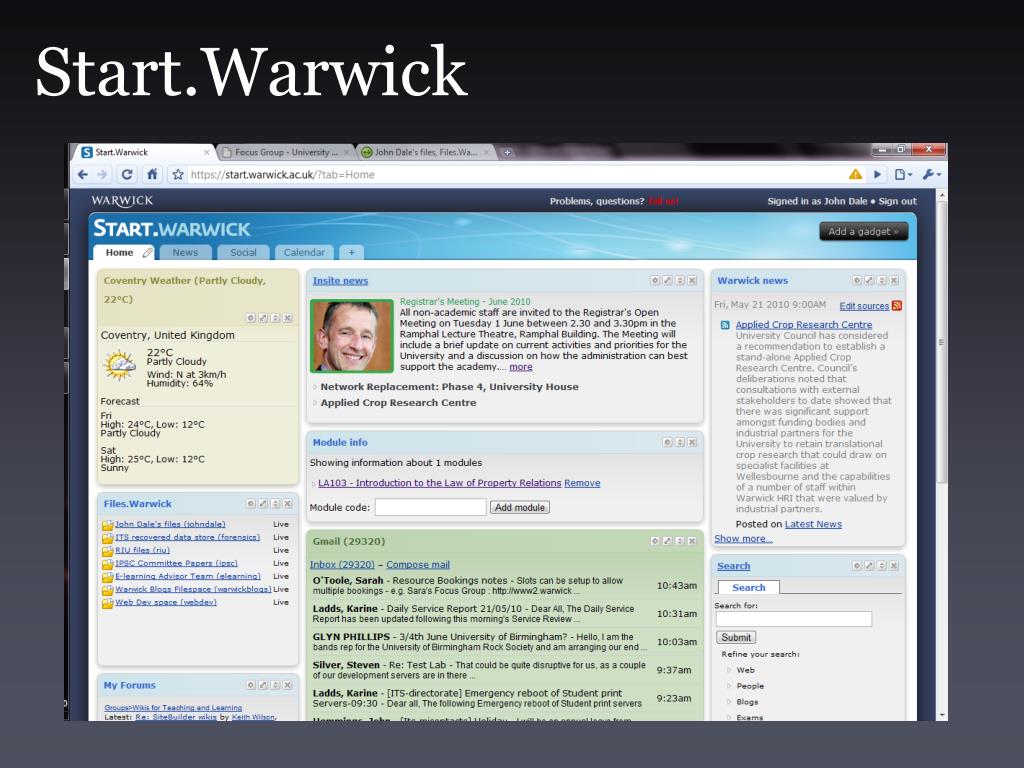This screenshot has height=768, width=1024.
Task: Close the Coventry Weather gadget
Action: point(287,318)
